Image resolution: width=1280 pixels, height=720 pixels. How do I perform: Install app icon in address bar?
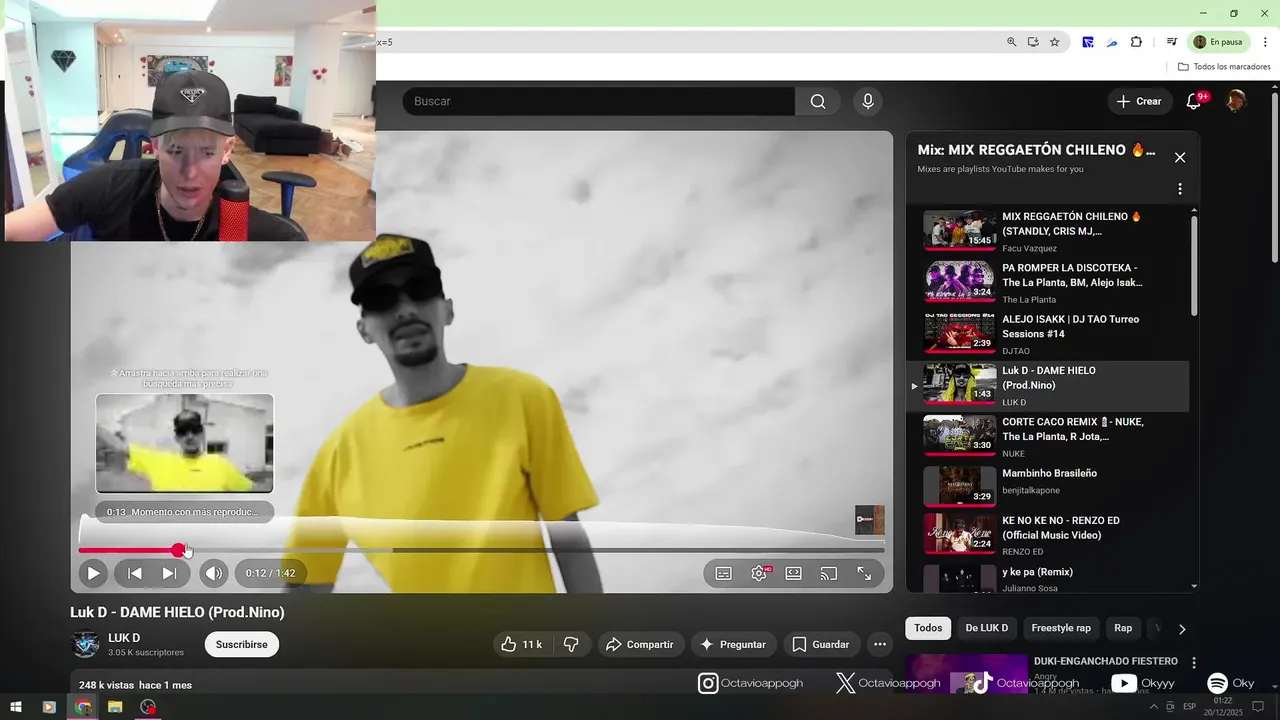click(x=1033, y=42)
